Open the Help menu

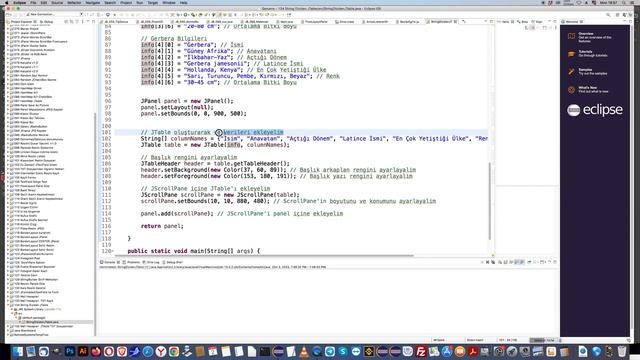click(184, 2)
